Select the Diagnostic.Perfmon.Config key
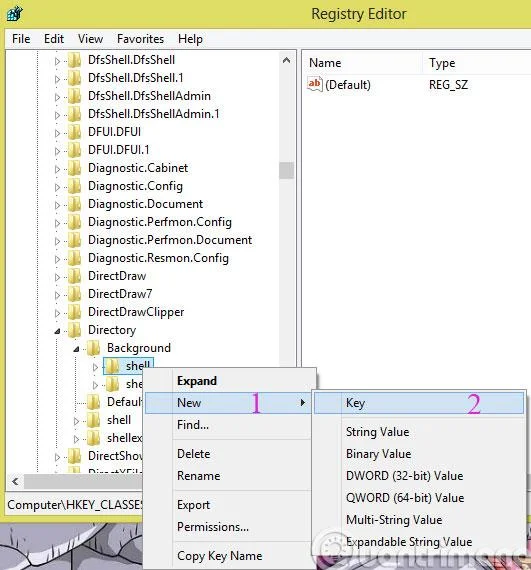 pos(160,222)
